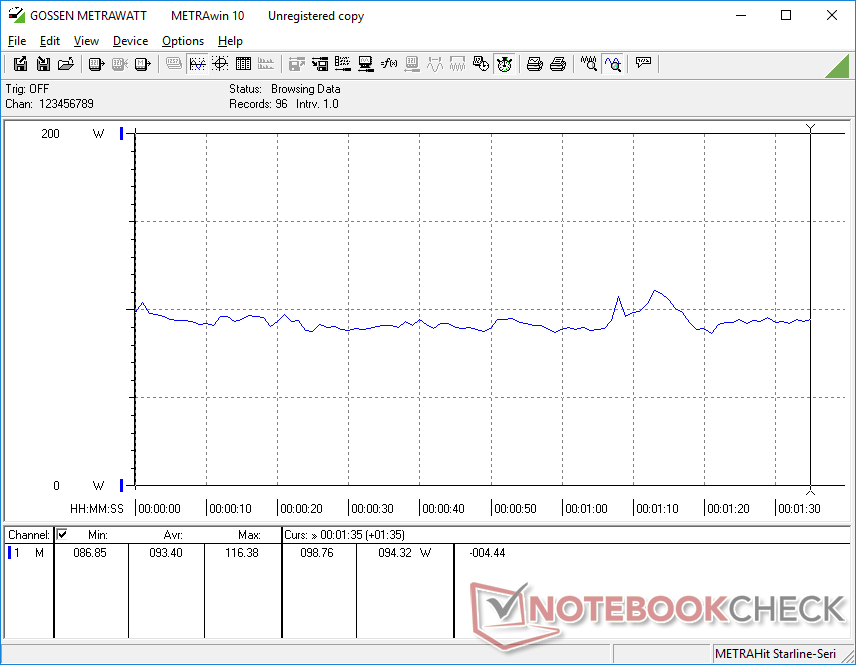Maximize the METRAwin 10 window
This screenshot has height=665, width=856.
786,15
